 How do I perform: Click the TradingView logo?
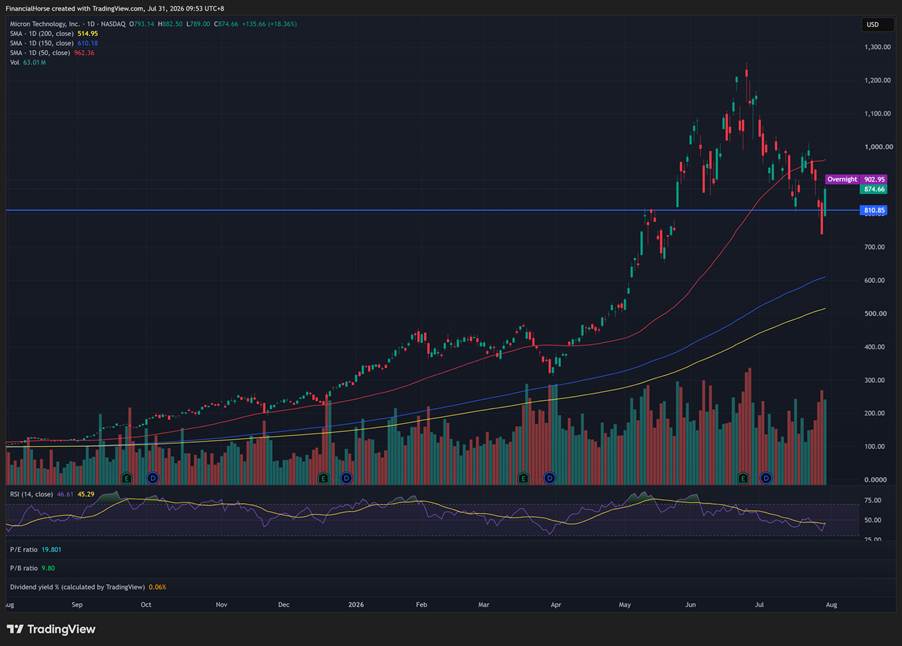tap(51, 629)
